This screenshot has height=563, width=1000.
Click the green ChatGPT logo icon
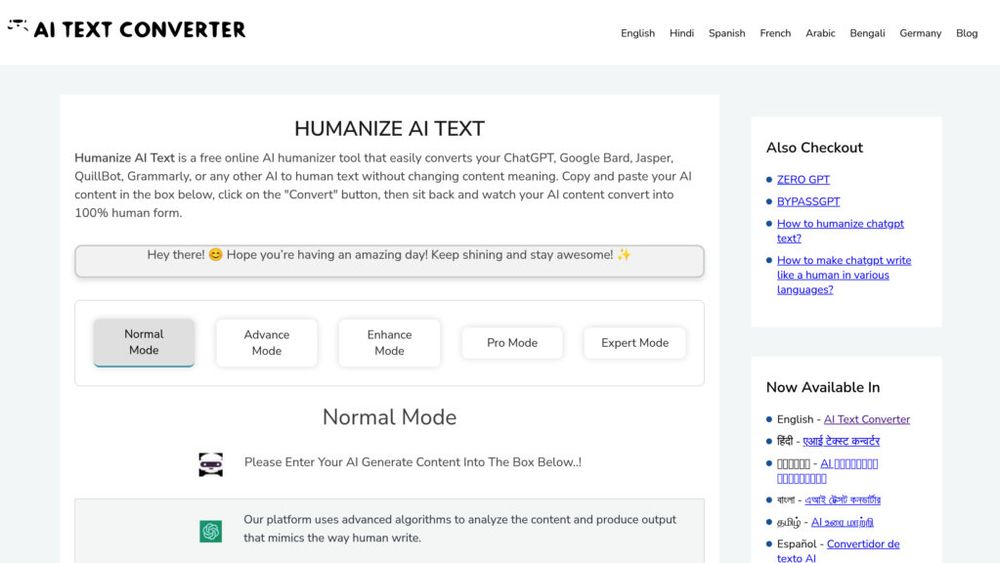210,531
